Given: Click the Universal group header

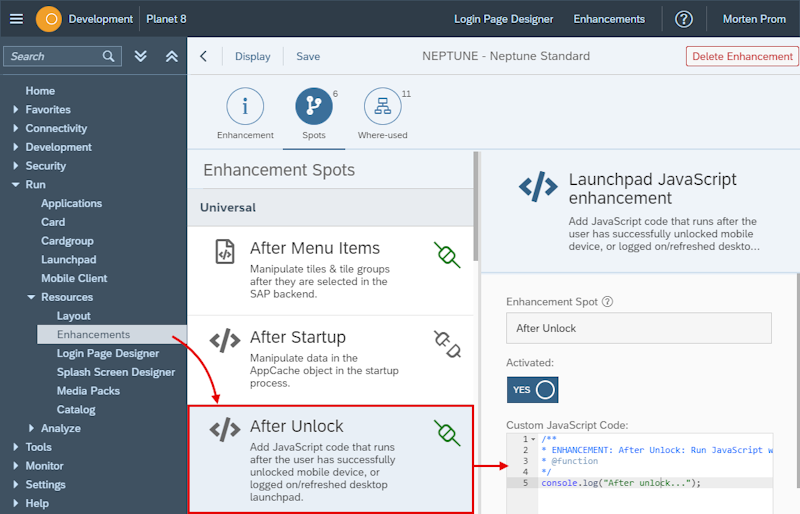Looking at the screenshot, I should click(331, 208).
